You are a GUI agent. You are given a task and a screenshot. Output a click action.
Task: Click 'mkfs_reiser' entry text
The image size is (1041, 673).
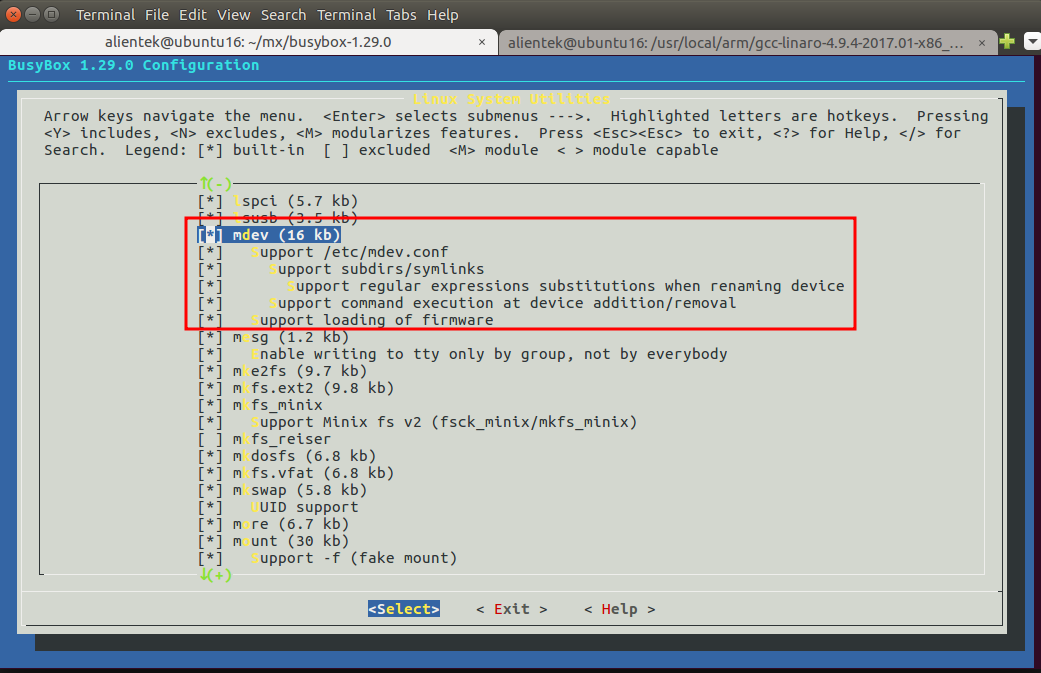point(281,439)
